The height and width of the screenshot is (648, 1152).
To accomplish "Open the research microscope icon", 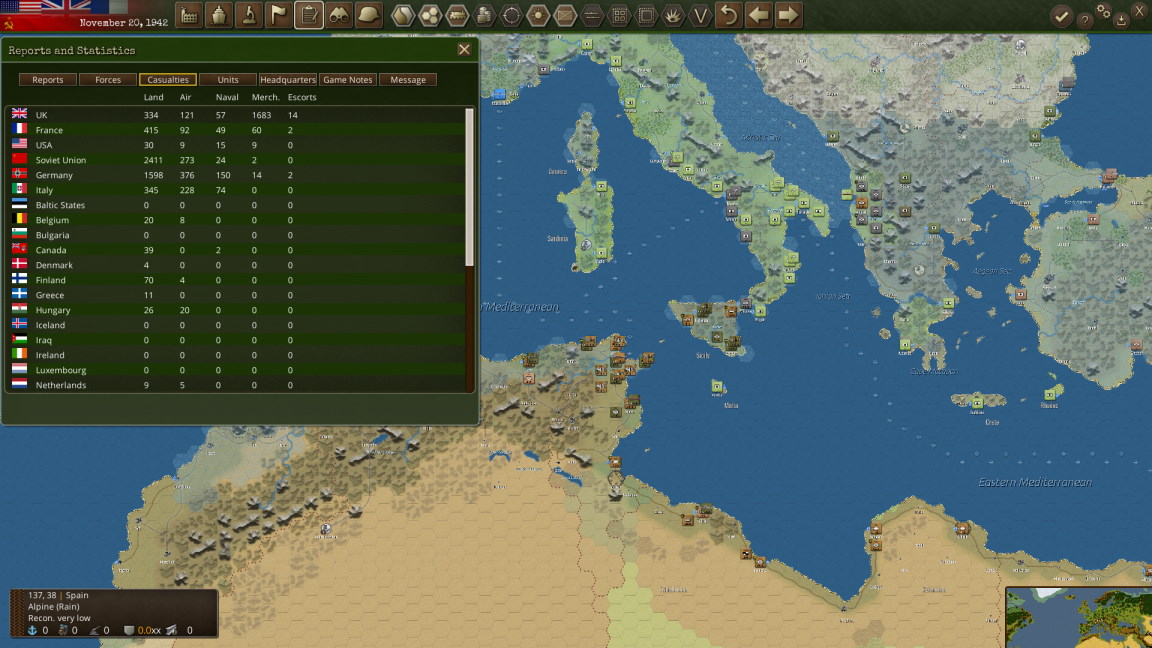I will (249, 15).
